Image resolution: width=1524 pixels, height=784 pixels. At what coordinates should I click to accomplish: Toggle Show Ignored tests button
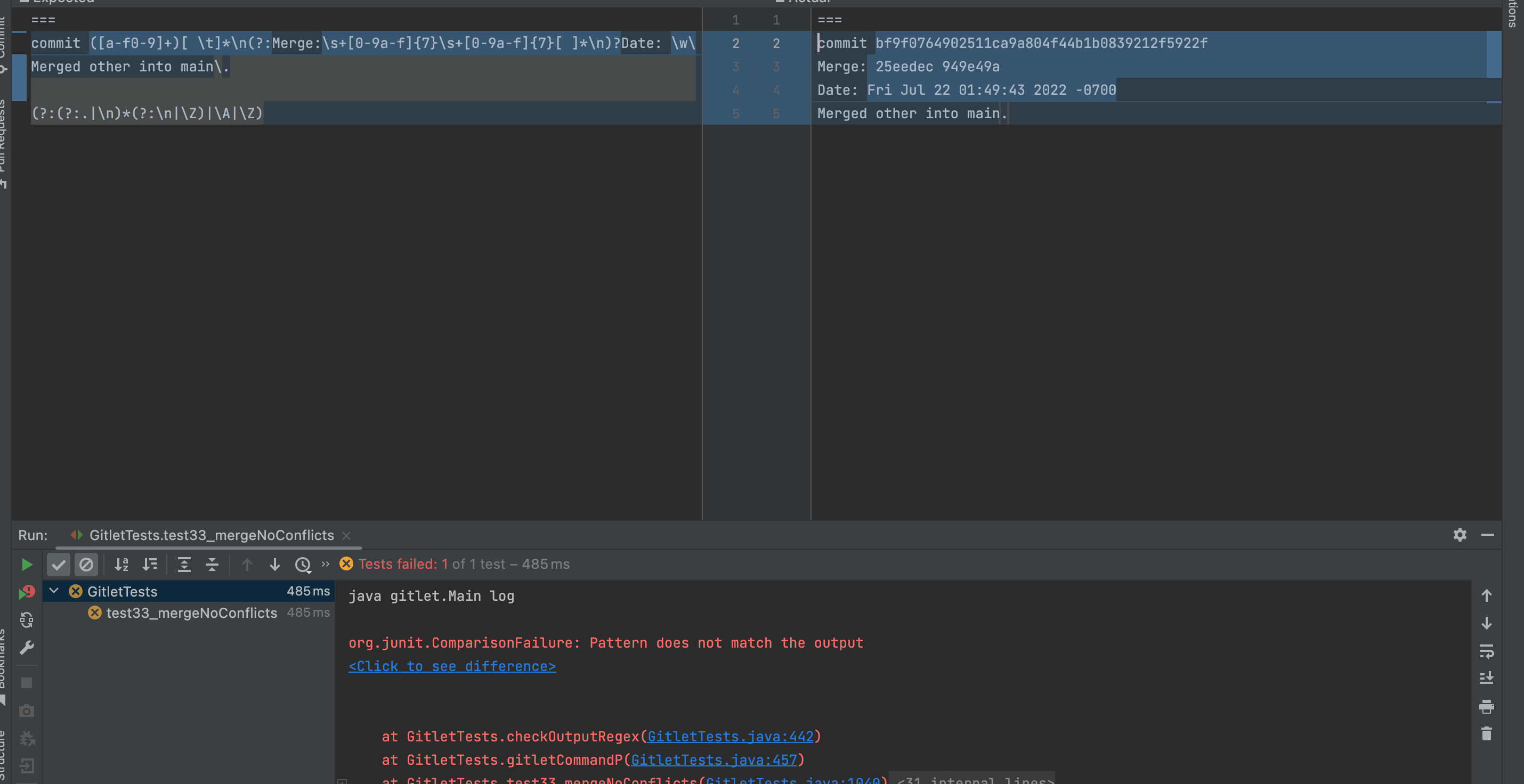pos(86,565)
